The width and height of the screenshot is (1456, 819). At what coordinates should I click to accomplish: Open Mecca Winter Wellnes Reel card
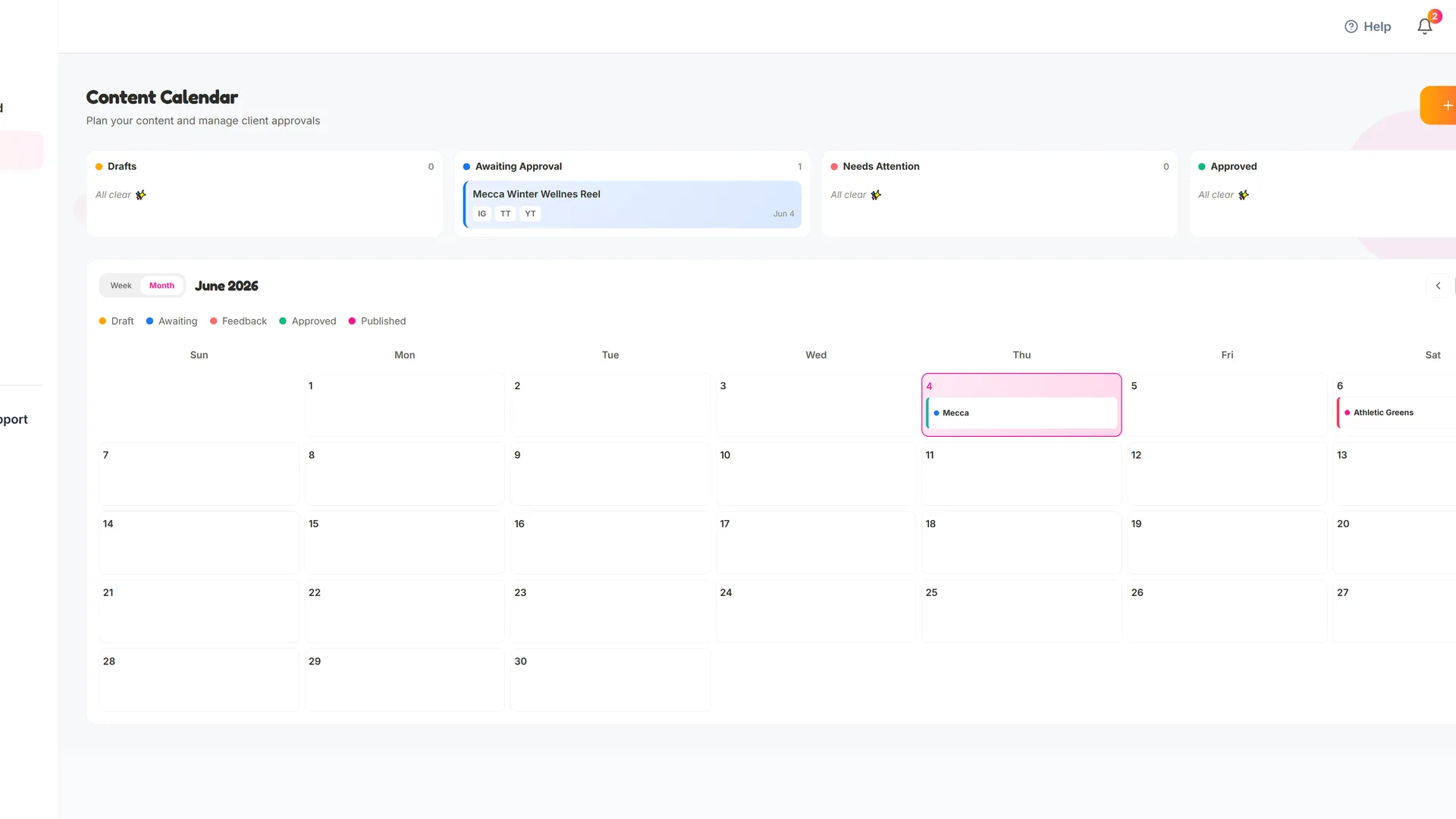(x=632, y=204)
